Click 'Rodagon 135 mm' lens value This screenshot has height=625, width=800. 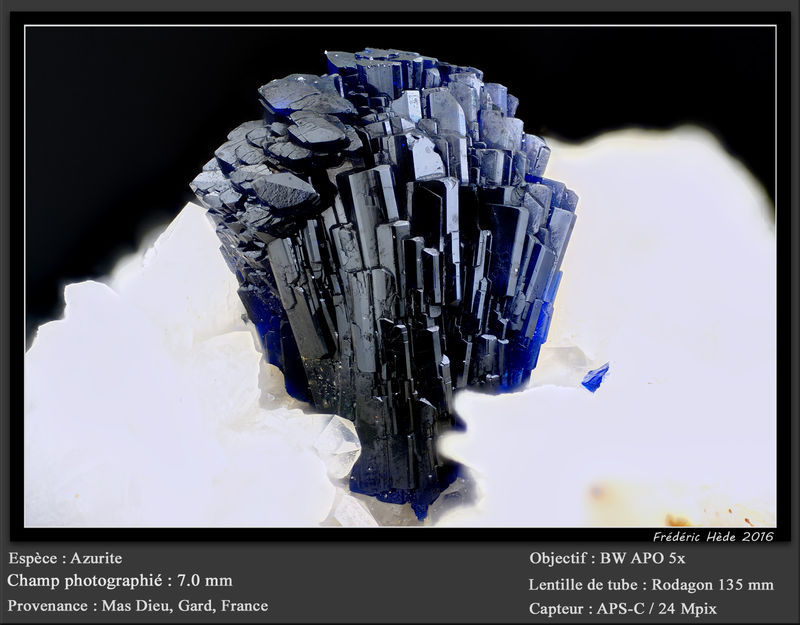pos(713,584)
